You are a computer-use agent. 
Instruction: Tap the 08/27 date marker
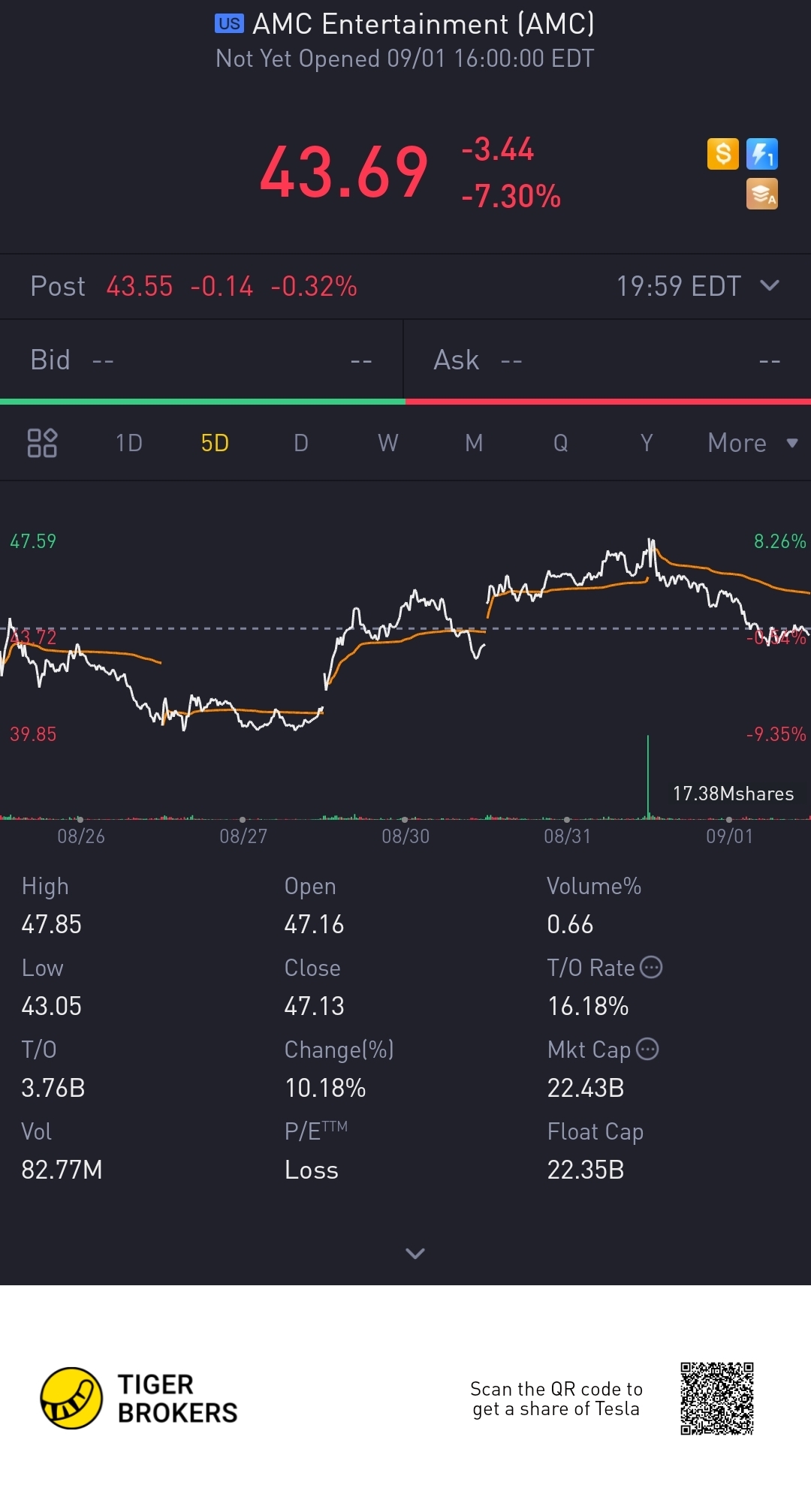(243, 836)
